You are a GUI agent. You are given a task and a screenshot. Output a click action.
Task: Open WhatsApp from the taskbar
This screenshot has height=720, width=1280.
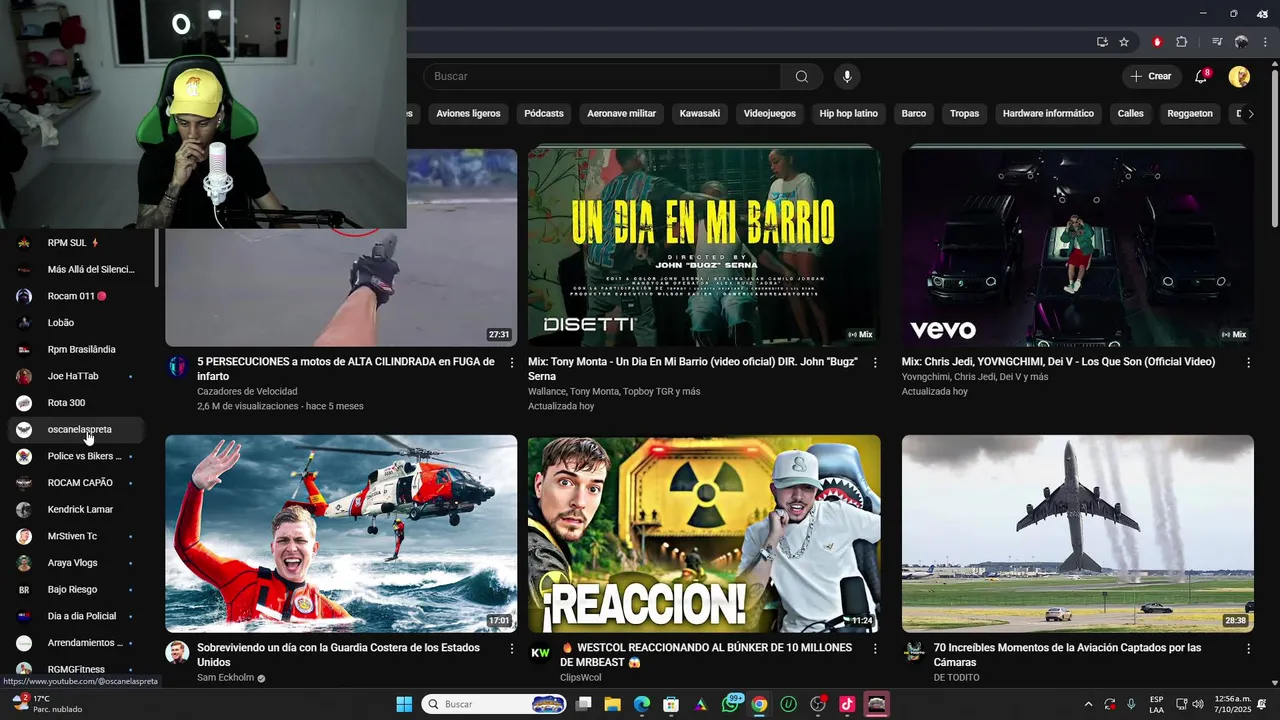[731, 704]
